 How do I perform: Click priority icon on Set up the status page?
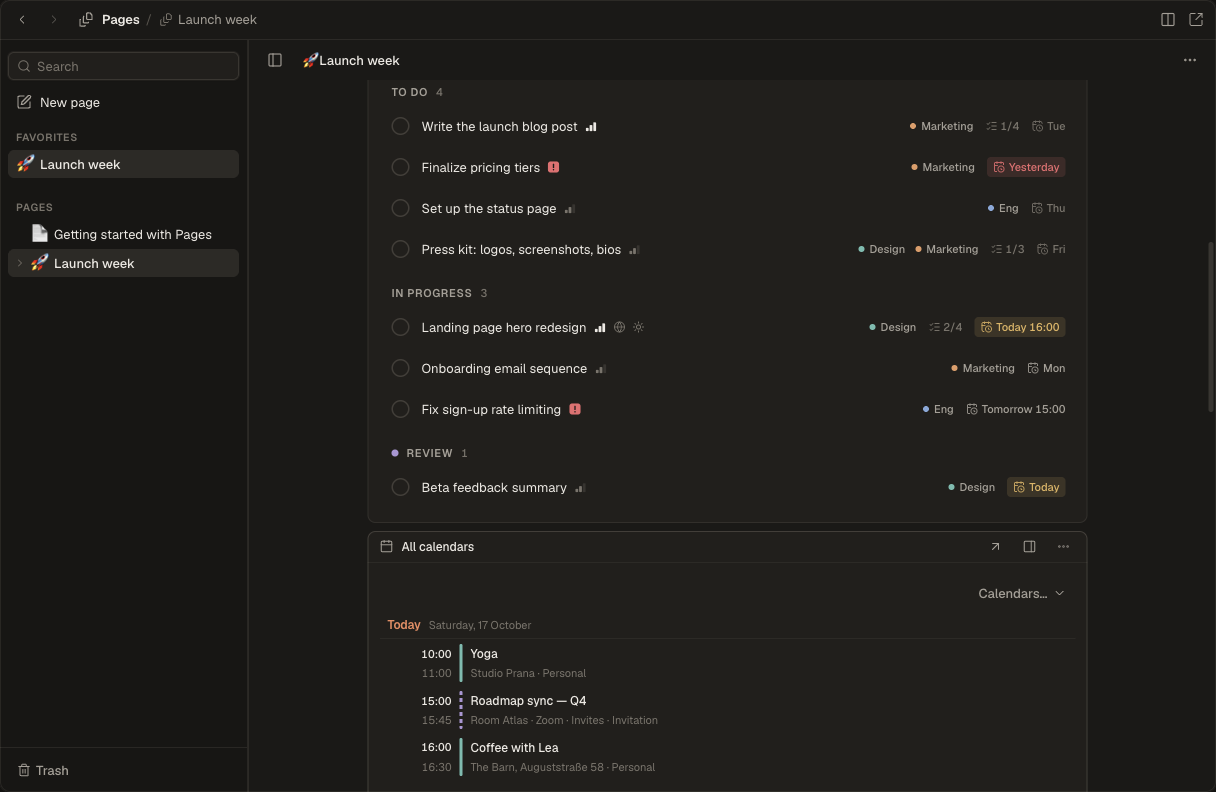pyautogui.click(x=570, y=209)
